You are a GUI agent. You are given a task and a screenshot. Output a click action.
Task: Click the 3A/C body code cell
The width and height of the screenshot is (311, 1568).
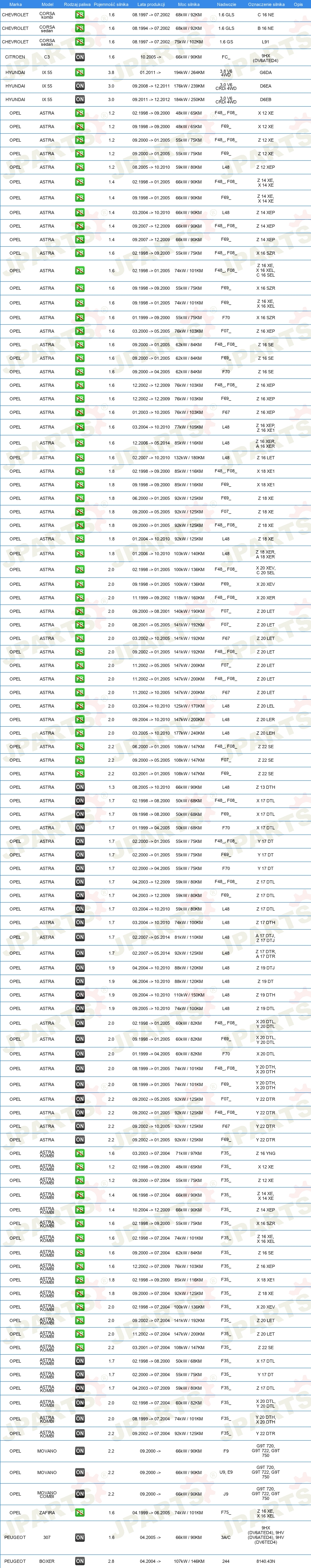tap(226, 1538)
